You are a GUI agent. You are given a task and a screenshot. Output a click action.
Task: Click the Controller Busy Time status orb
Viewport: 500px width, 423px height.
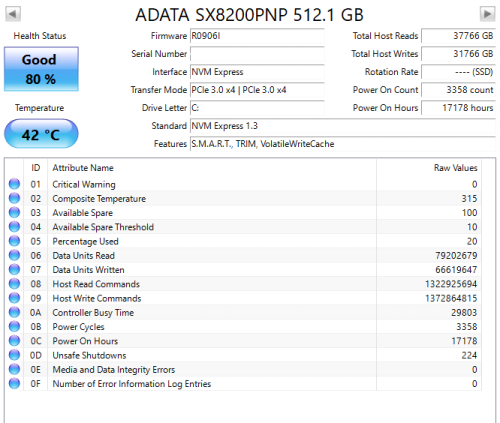14,312
